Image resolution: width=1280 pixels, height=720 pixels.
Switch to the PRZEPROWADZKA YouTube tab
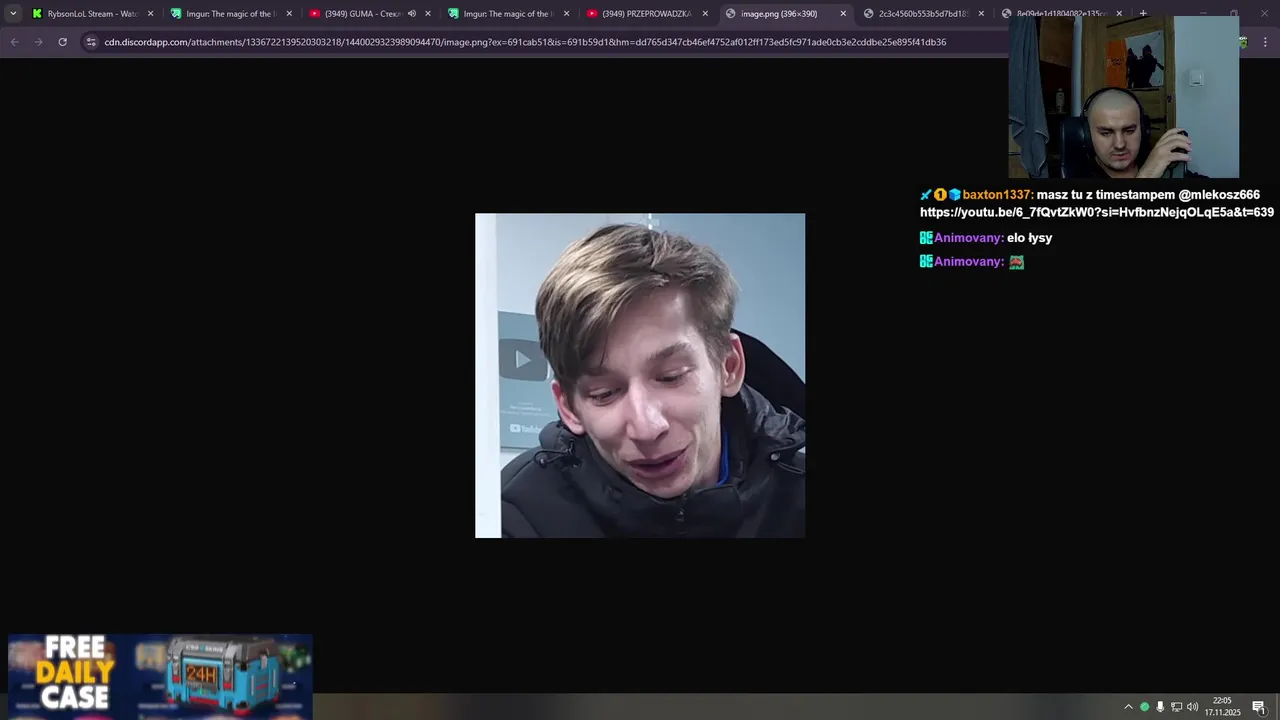646,14
